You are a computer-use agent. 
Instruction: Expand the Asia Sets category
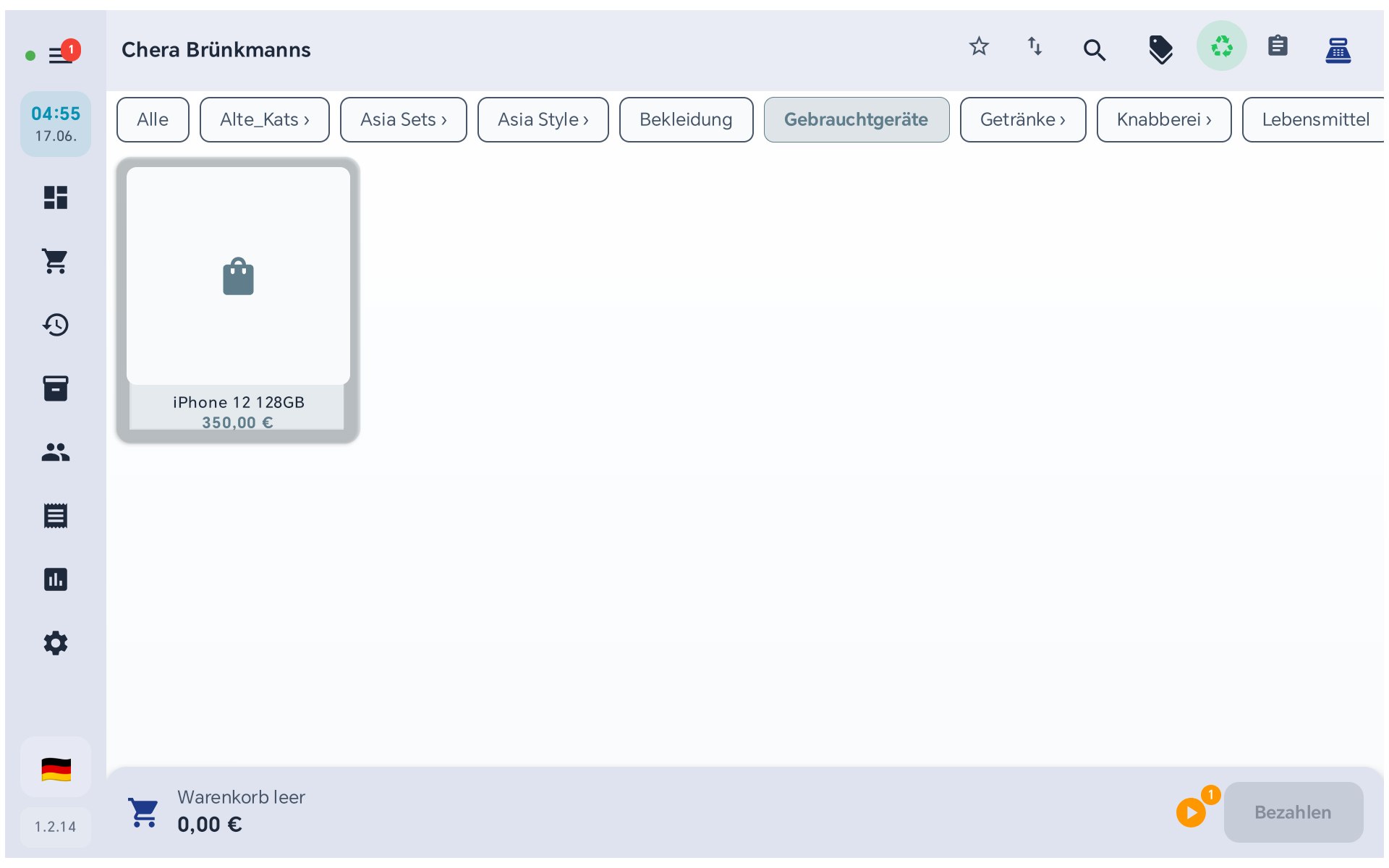[404, 119]
